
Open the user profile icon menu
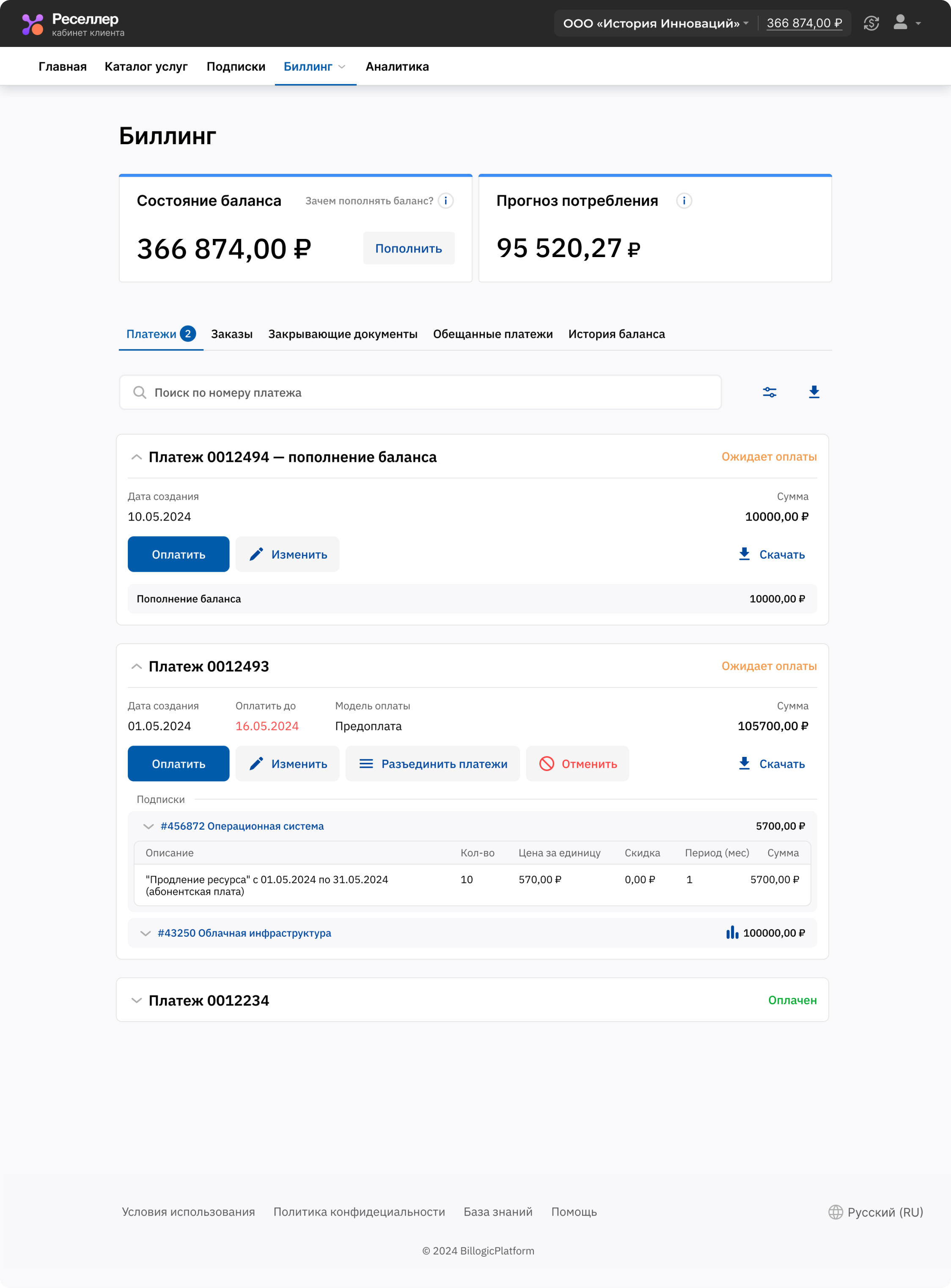(900, 23)
